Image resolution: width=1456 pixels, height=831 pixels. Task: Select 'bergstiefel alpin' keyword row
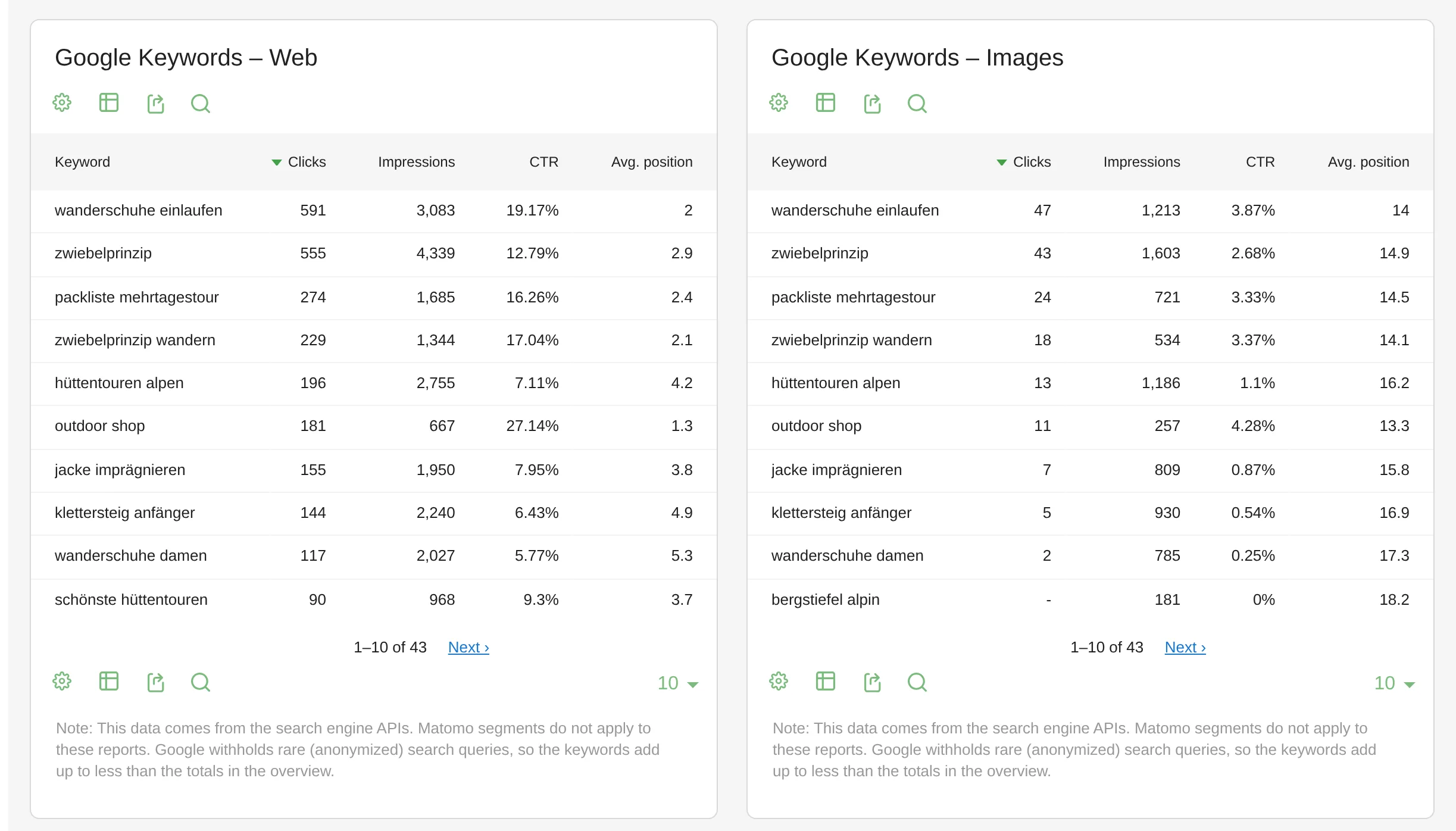point(1091,600)
